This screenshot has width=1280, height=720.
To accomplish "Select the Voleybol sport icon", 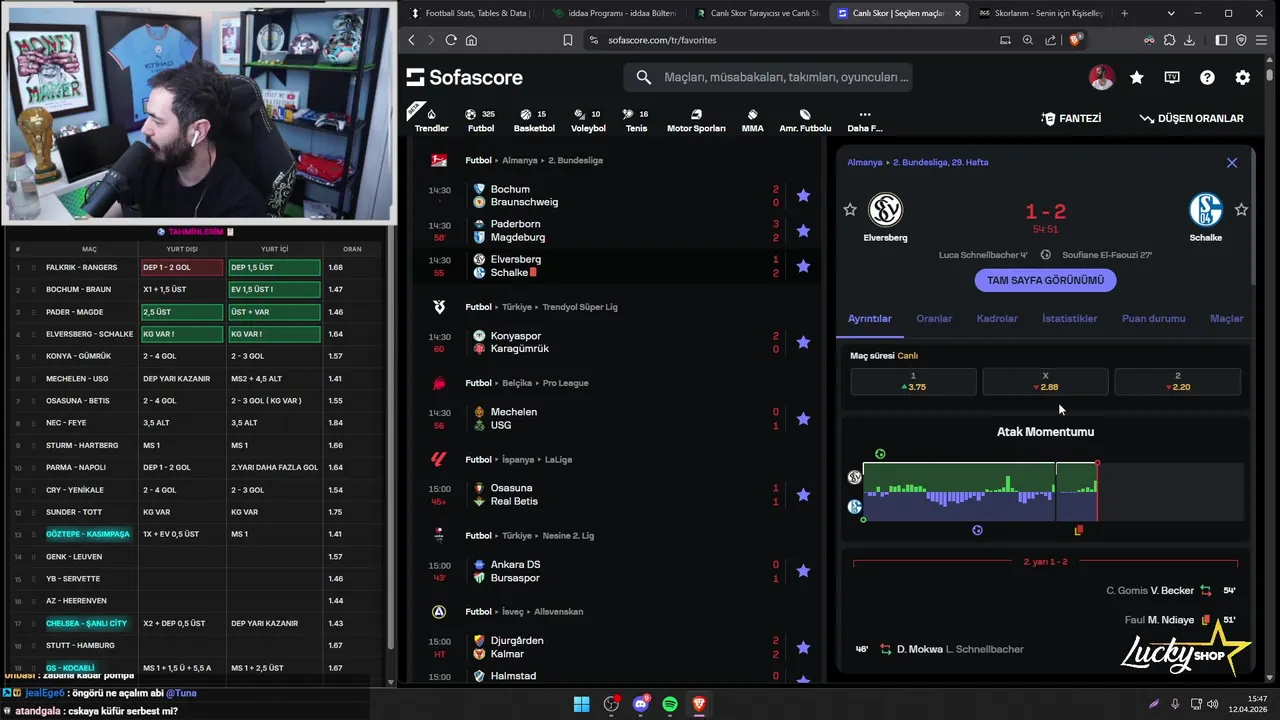I will coord(588,120).
